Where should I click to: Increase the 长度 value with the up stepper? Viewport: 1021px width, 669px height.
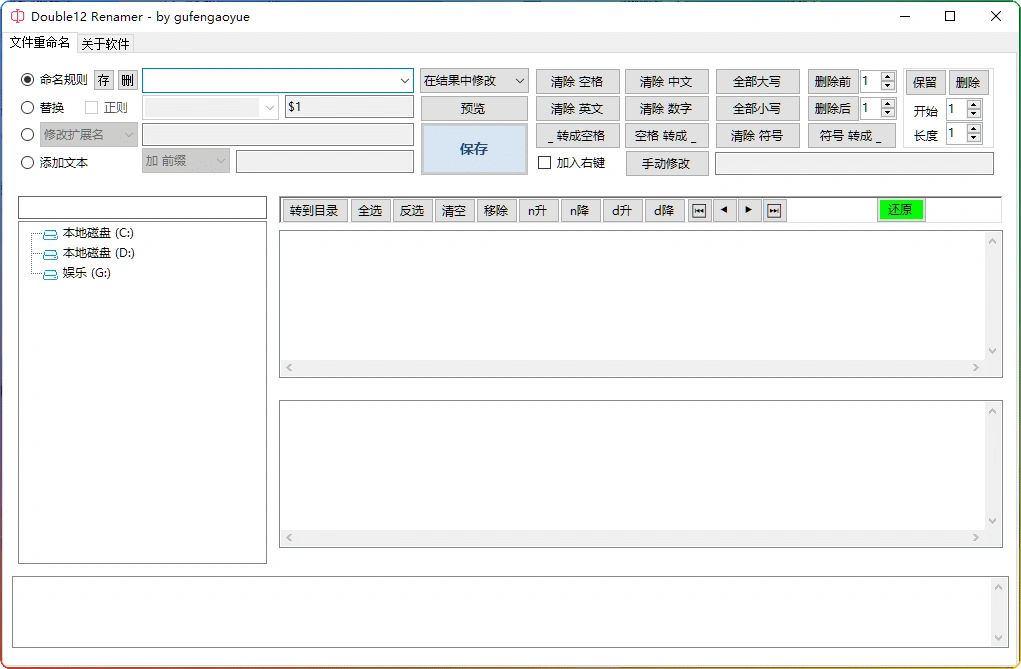pyautogui.click(x=973, y=128)
